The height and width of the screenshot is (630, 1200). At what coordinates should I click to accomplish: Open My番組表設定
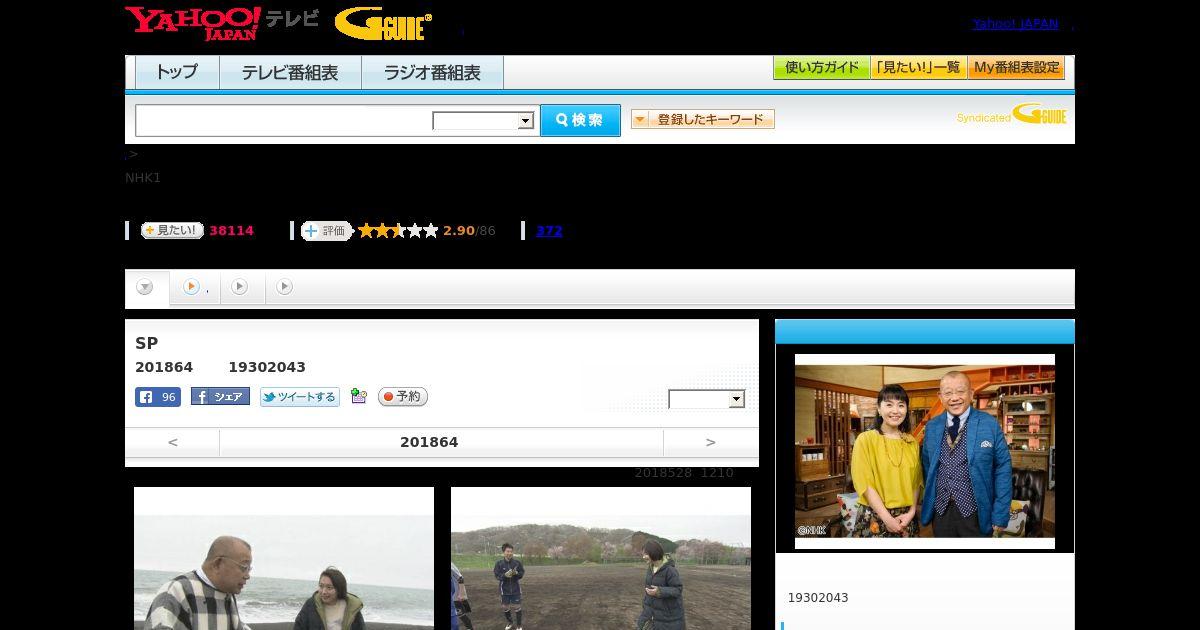pyautogui.click(x=1016, y=68)
